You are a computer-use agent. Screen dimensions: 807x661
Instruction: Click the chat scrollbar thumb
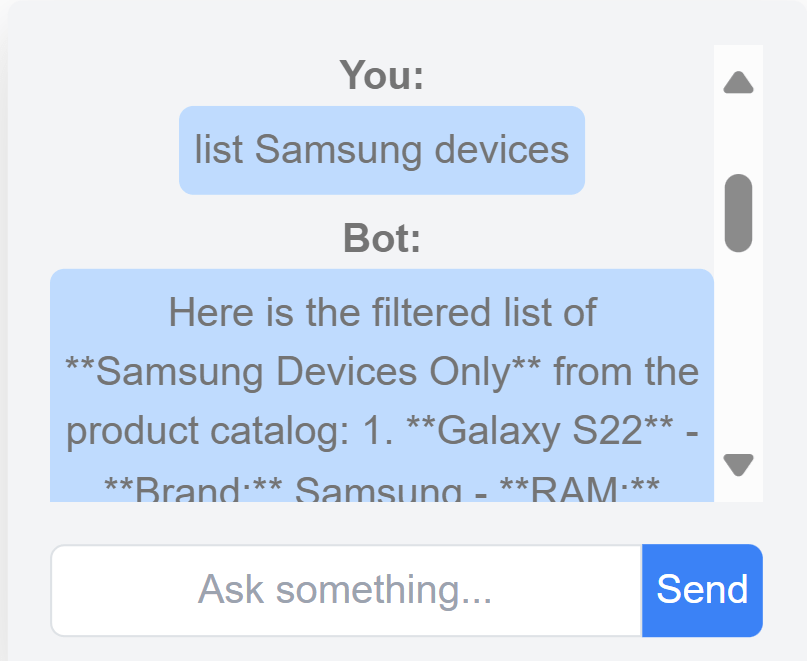point(738,213)
